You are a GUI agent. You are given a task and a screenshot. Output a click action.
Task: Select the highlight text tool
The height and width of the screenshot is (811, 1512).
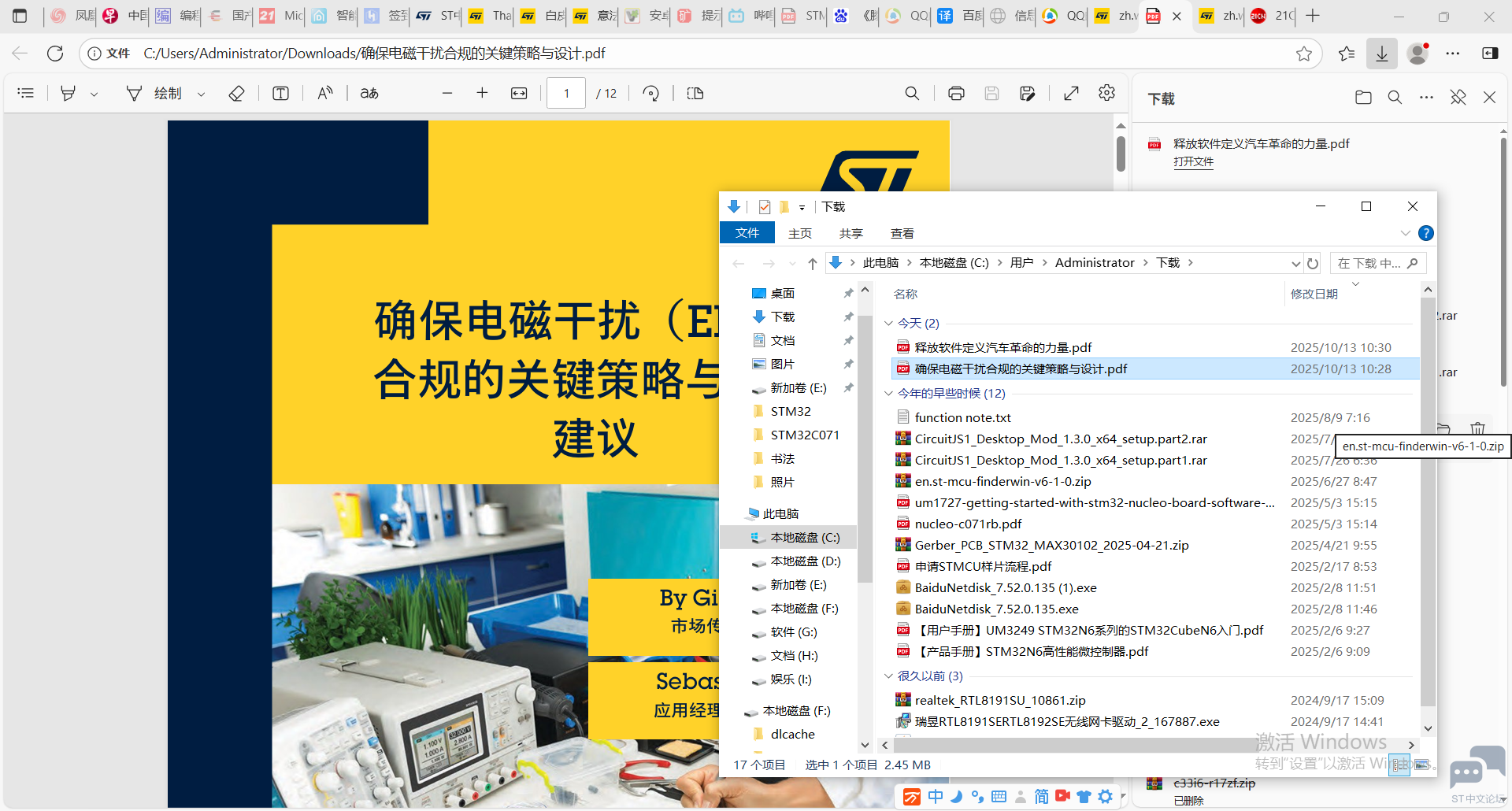pos(69,93)
